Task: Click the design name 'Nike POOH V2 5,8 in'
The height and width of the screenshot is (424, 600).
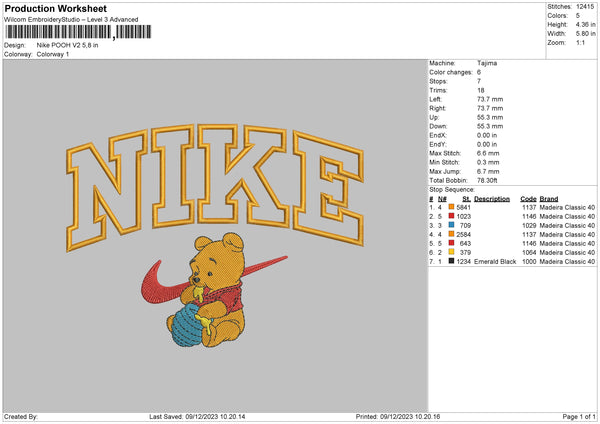Action: (67, 45)
